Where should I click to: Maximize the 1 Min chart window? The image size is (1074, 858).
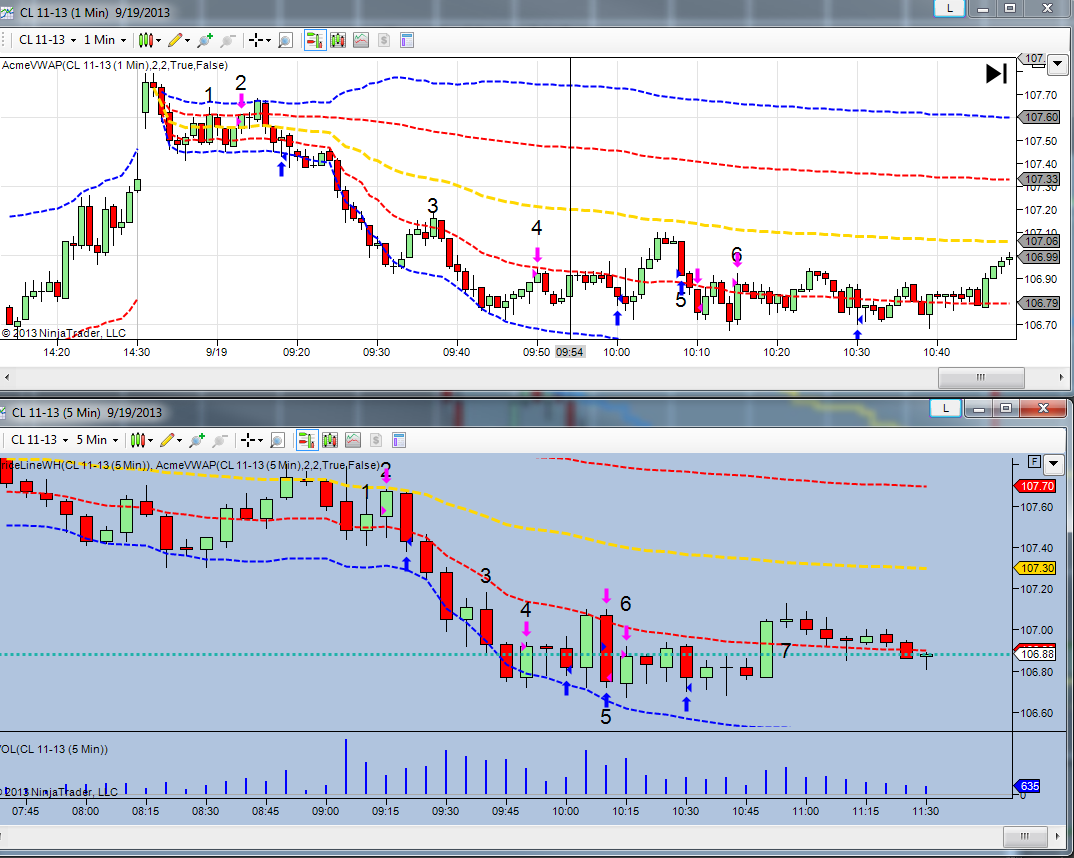point(1010,9)
